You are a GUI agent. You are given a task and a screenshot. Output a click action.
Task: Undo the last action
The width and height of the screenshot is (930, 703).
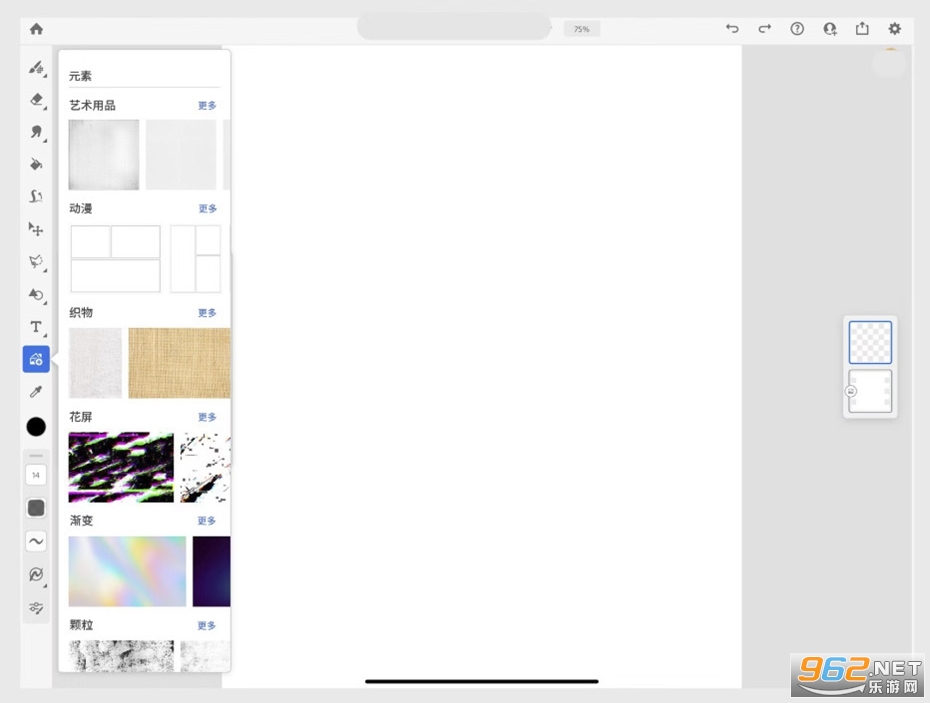(x=732, y=28)
